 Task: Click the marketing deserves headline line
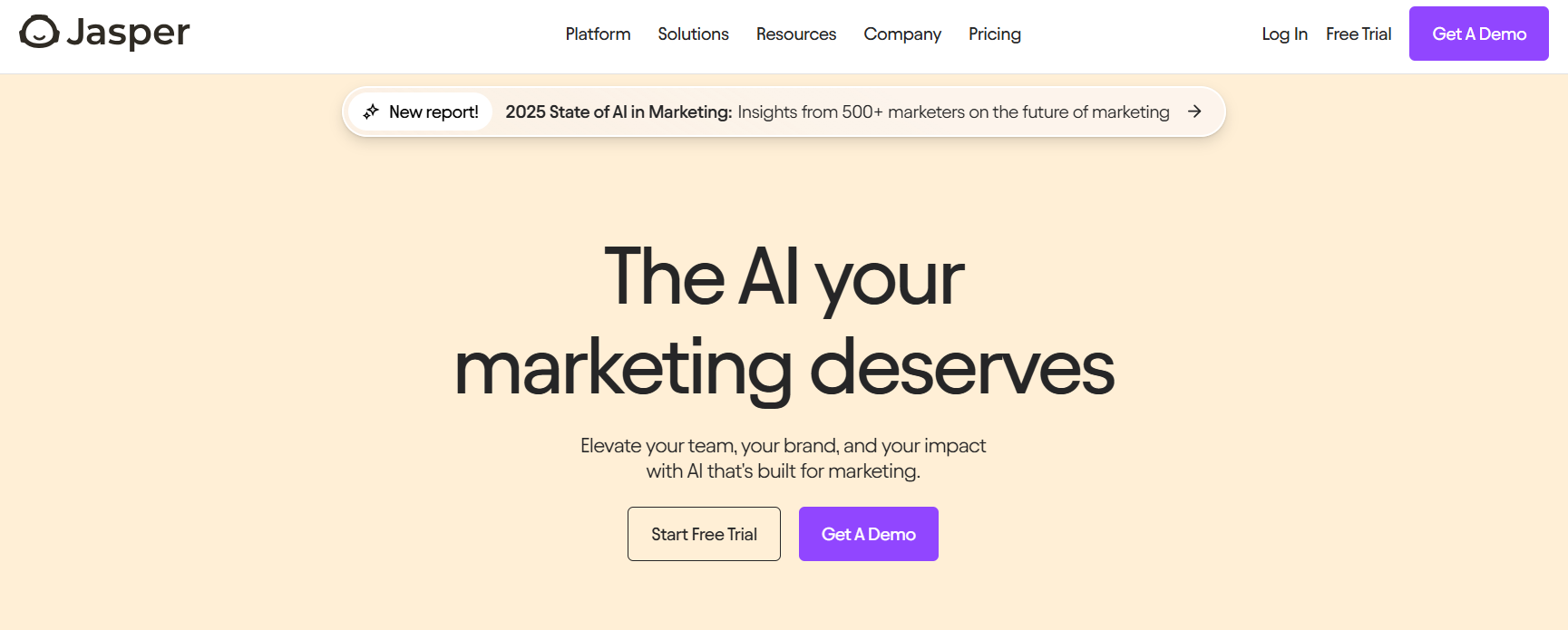(784, 367)
